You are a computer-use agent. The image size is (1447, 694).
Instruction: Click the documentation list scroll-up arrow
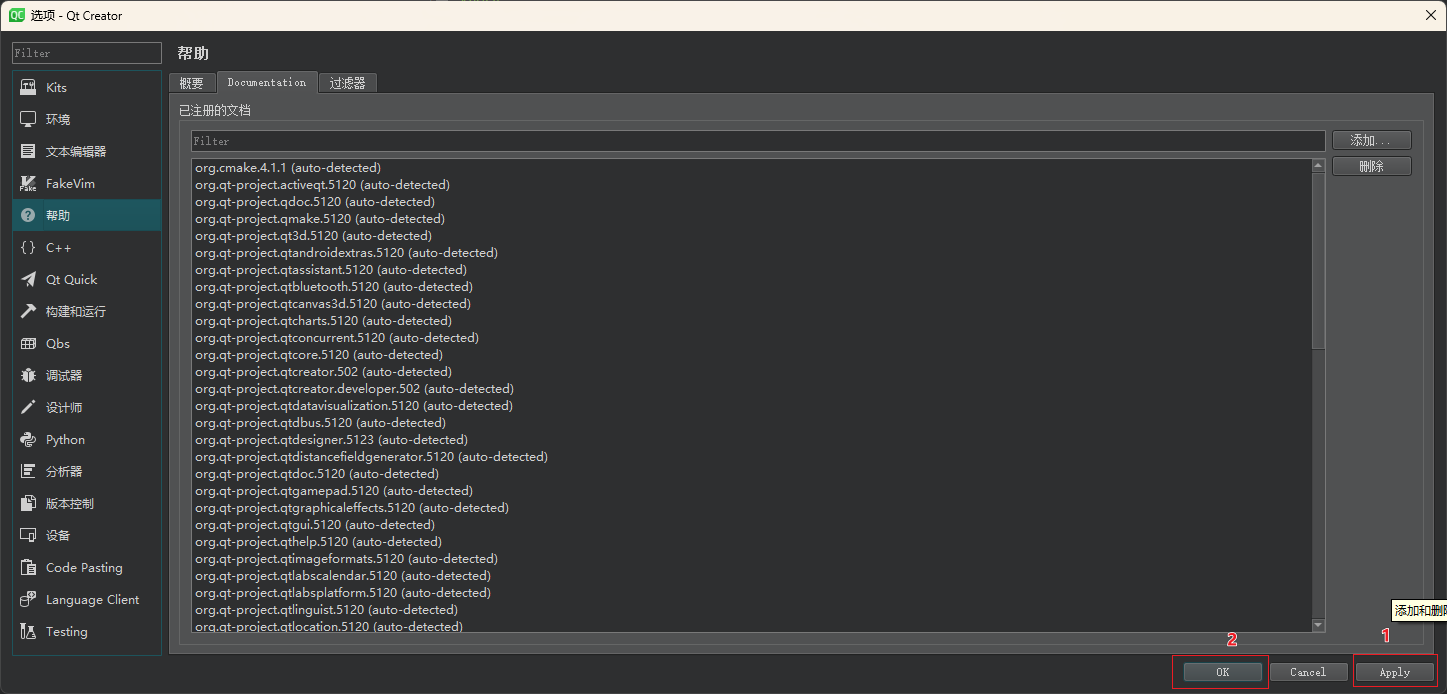click(1318, 166)
